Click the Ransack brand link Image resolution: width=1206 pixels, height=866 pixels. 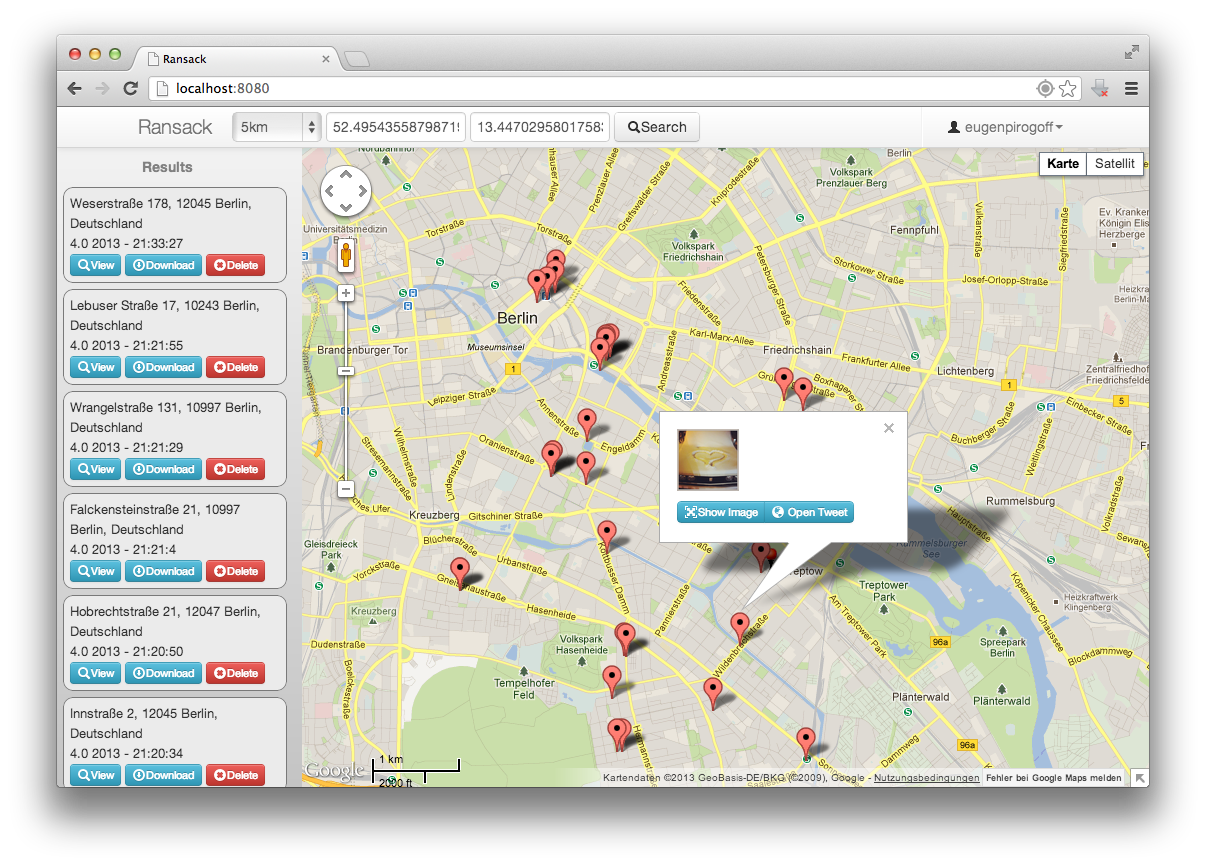[x=175, y=127]
